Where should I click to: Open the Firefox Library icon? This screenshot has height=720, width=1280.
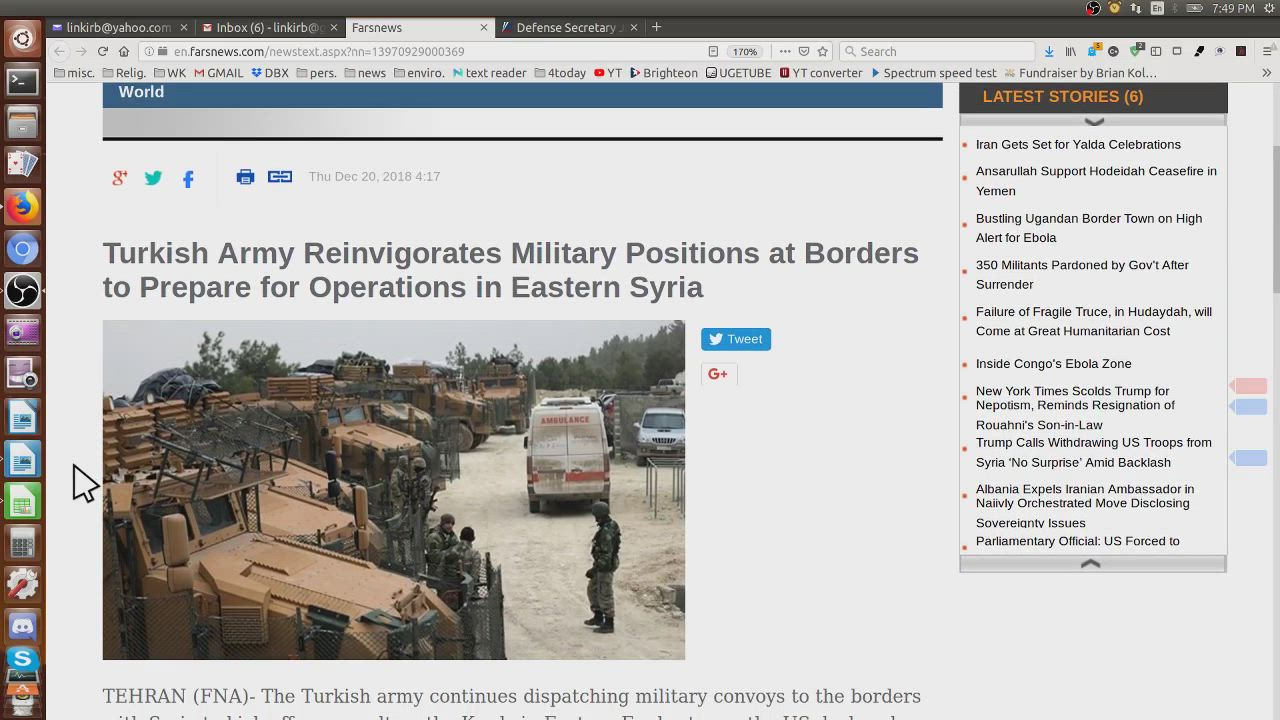click(x=1070, y=51)
